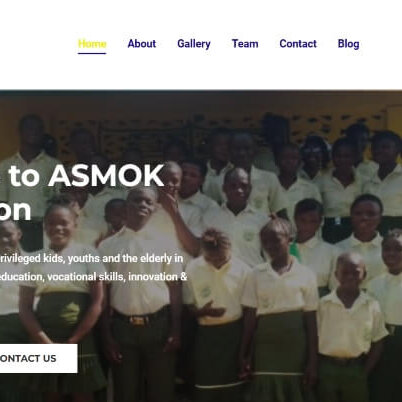Click the heading's second line ending 'on'
This screenshot has height=402, width=402.
15,210
